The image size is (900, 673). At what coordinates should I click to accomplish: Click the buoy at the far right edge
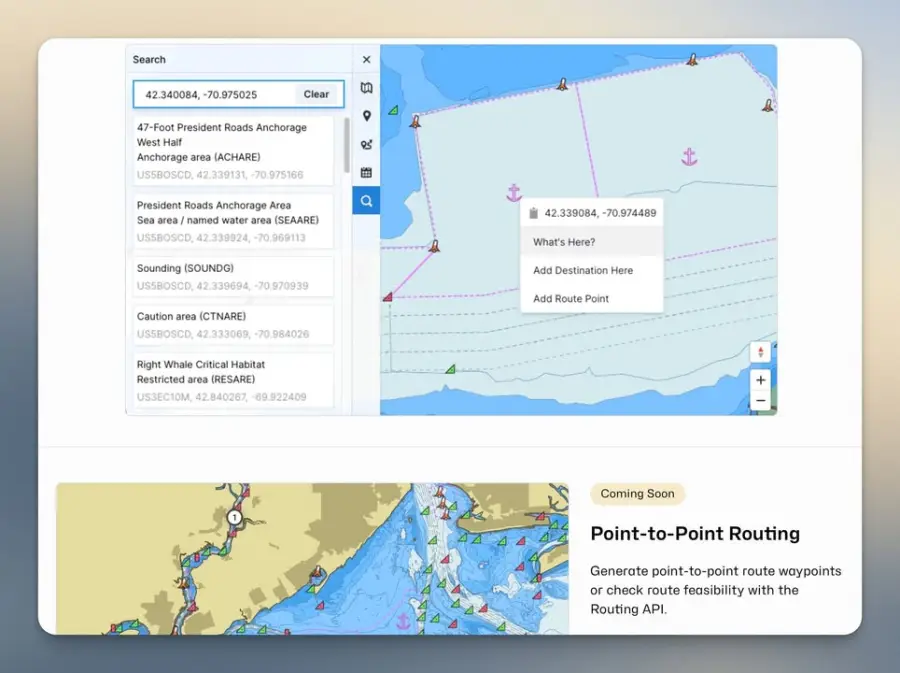767,105
